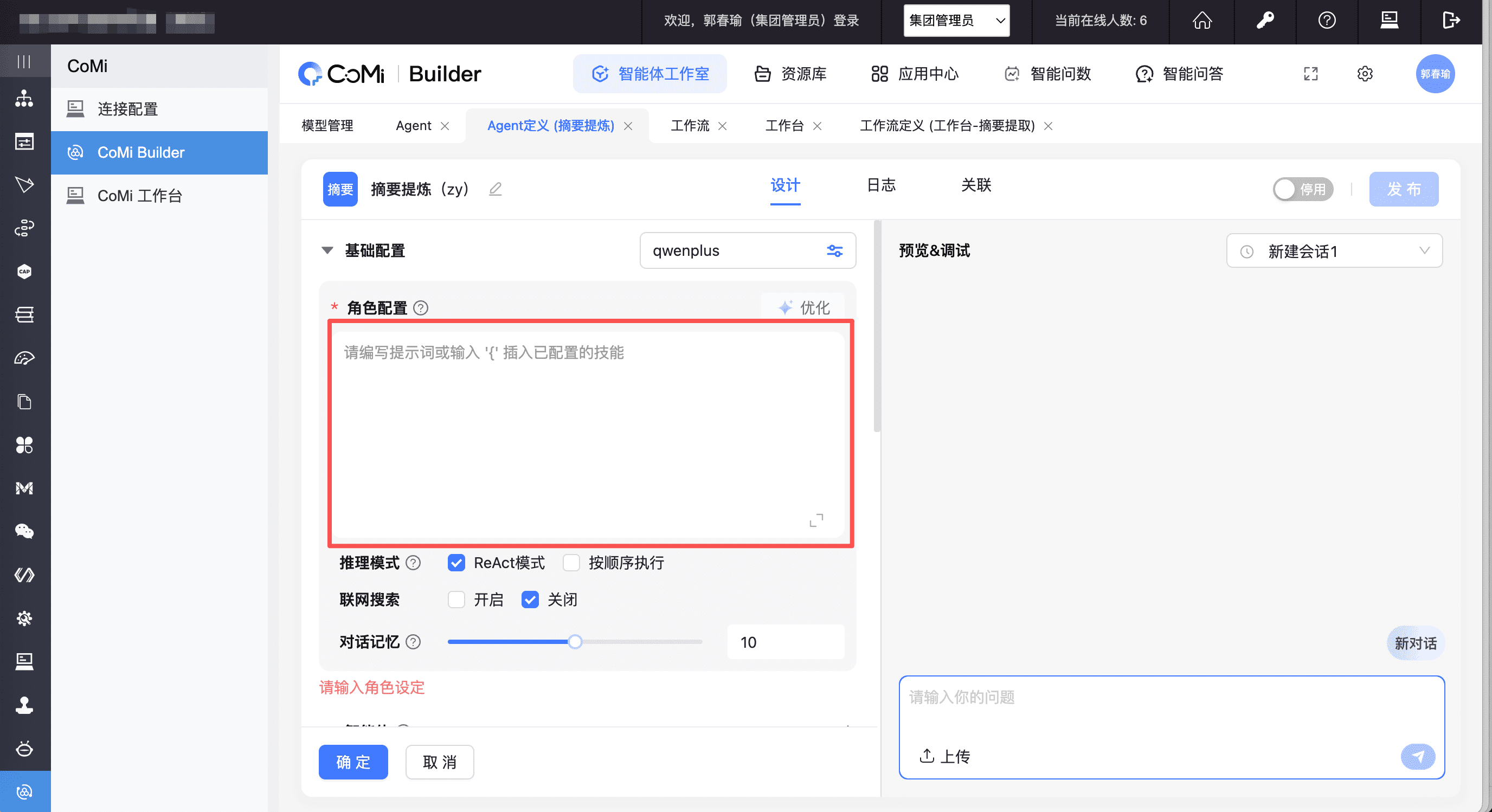Click the paper plane icon in left rail
1492x812 pixels.
24,185
